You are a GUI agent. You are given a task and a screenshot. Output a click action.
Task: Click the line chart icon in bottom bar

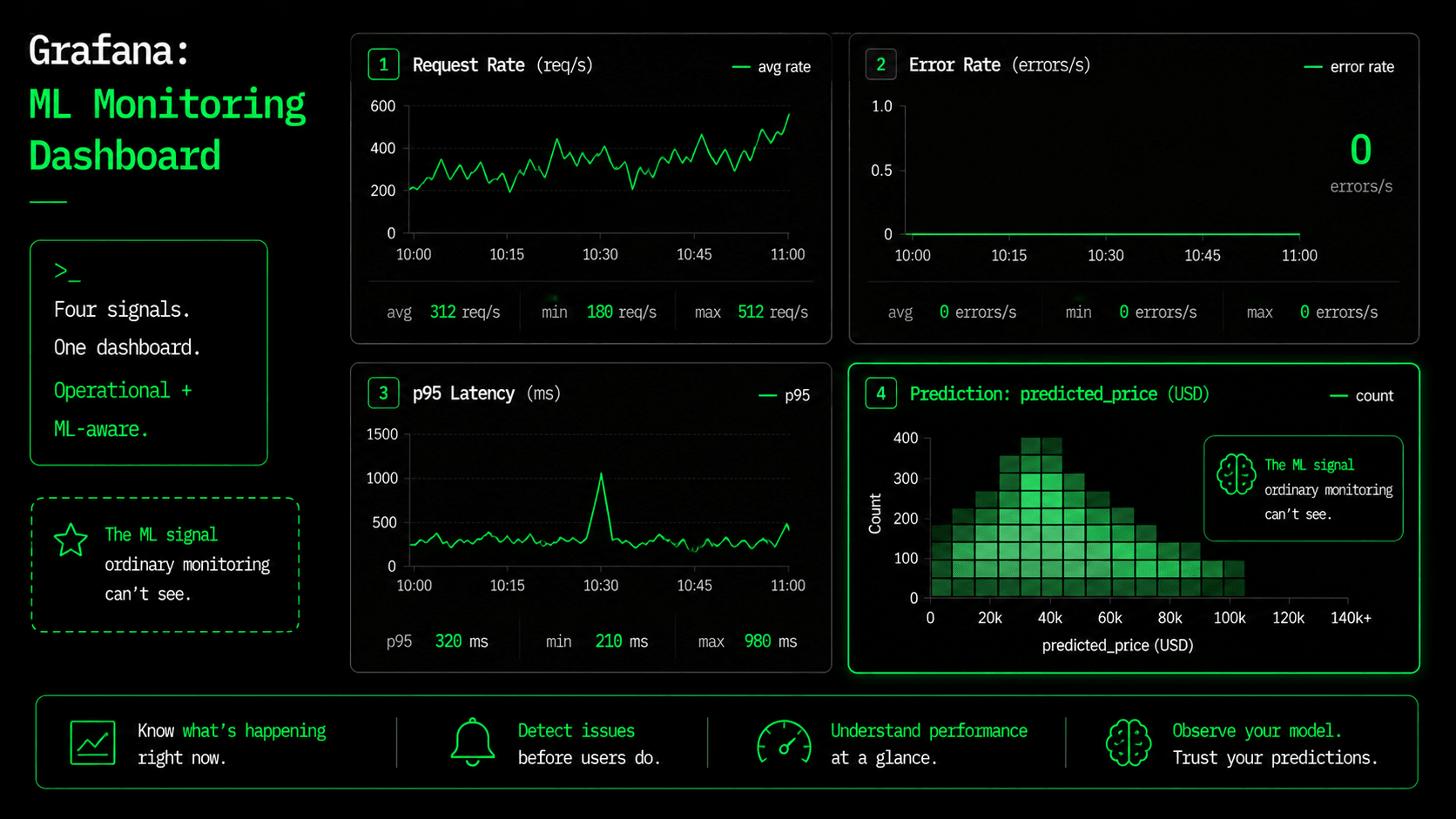(x=92, y=742)
